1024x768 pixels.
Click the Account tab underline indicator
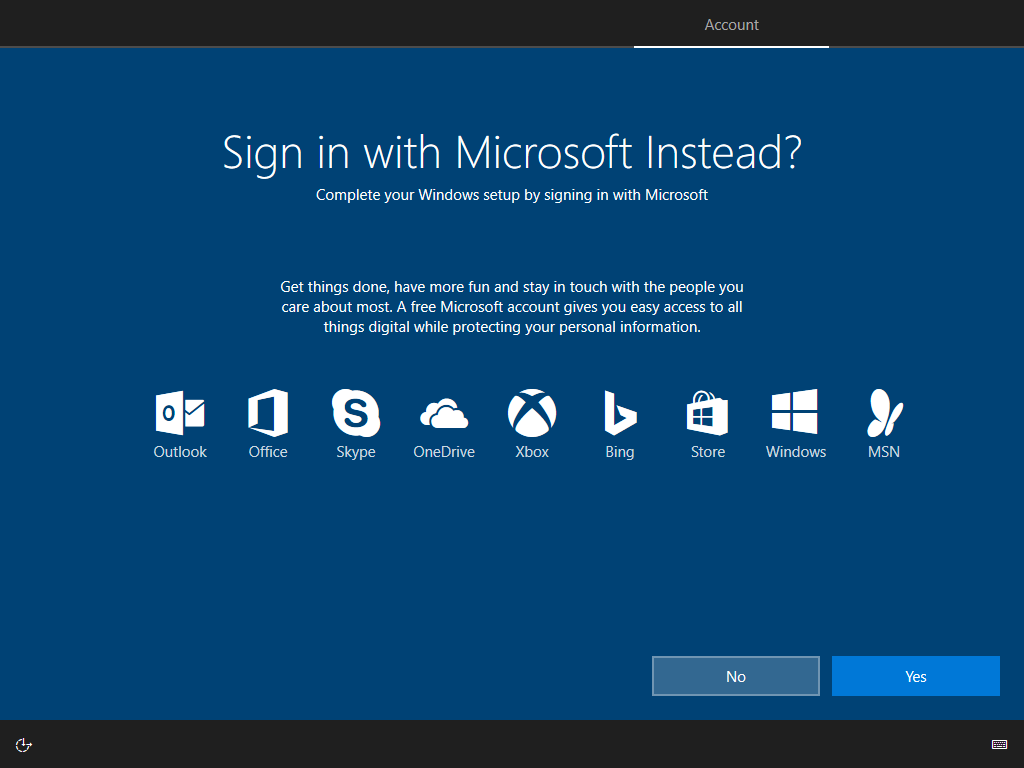[x=731, y=45]
